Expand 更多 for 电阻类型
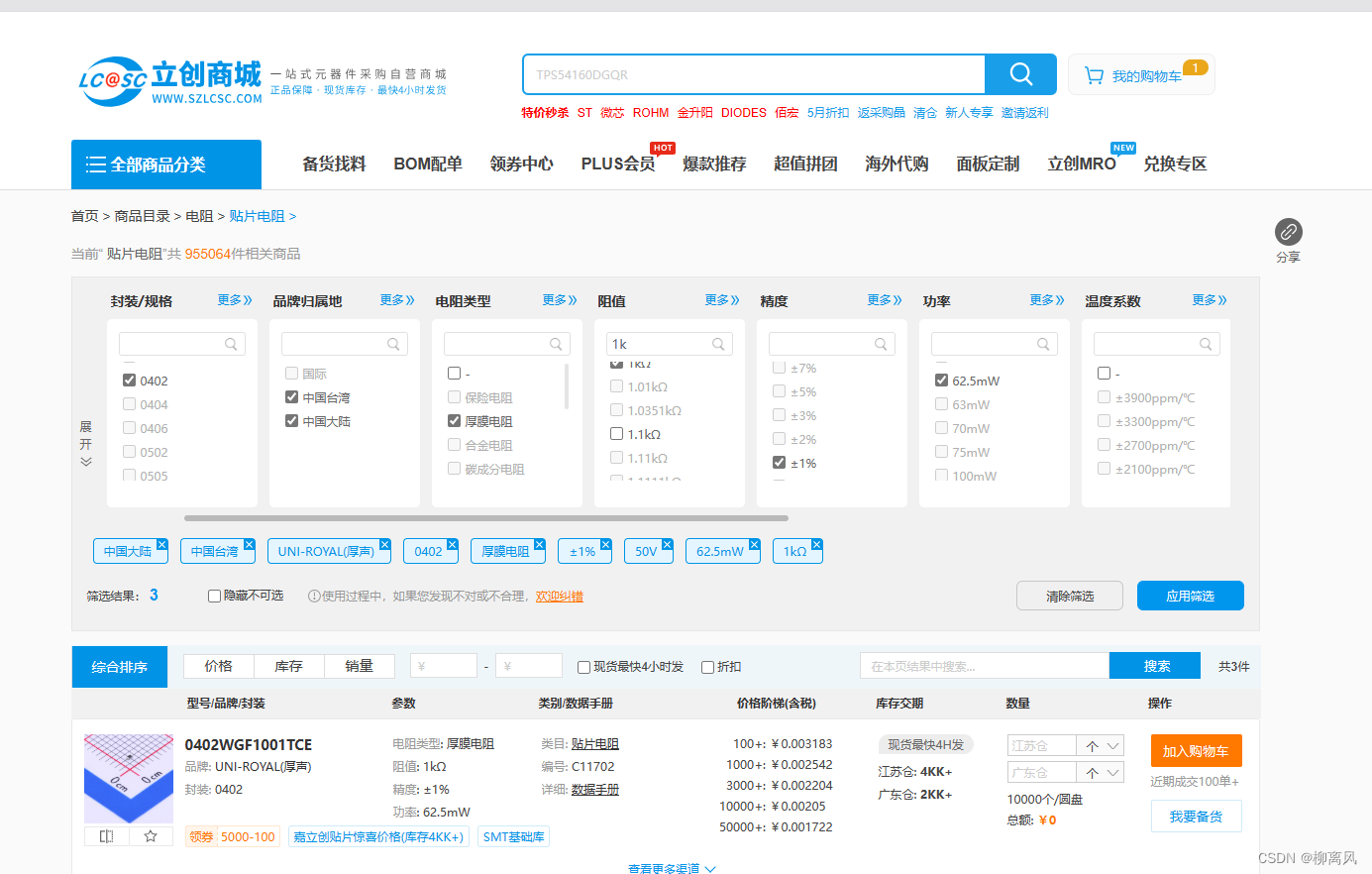The image size is (1372, 874). 560,300
